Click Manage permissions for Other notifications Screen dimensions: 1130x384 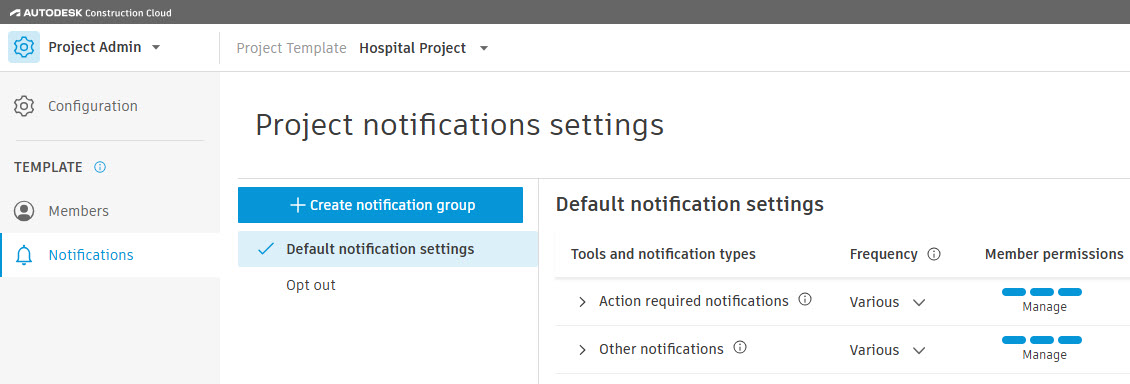tap(1043, 348)
